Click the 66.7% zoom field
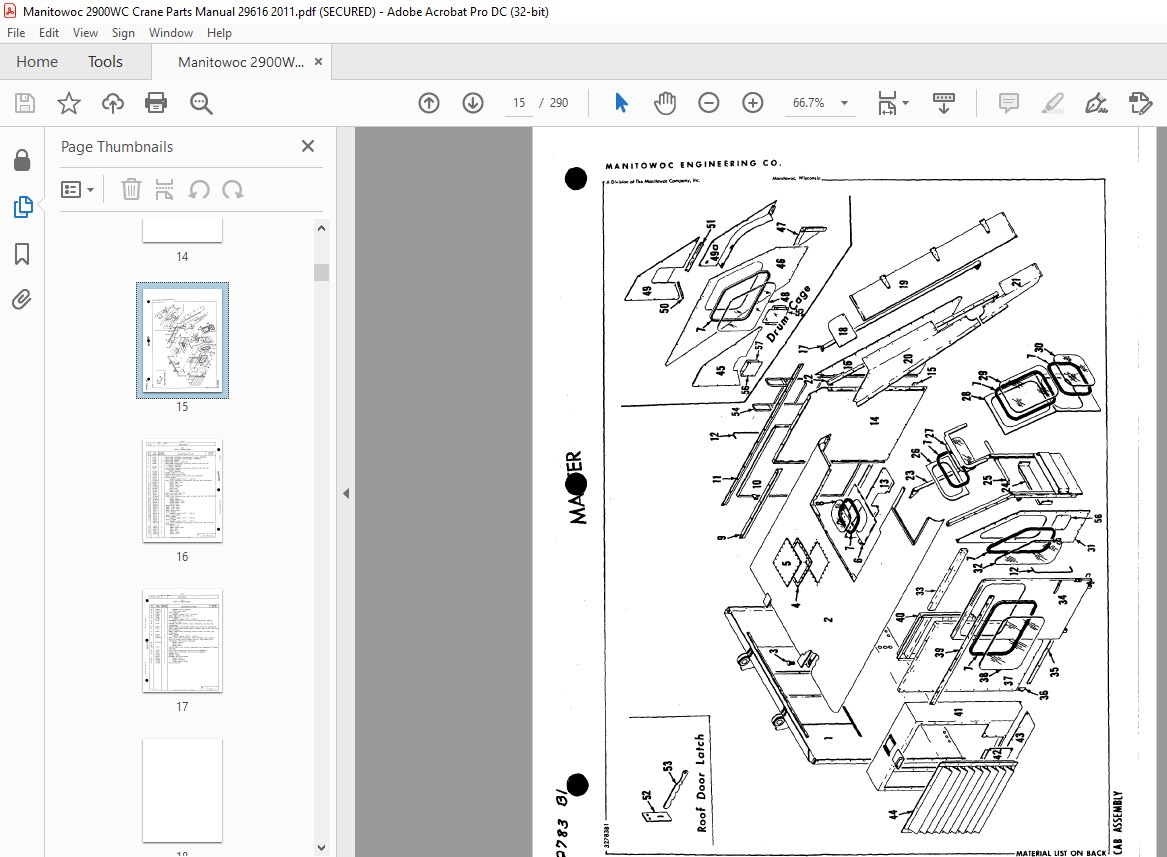Screen dimensions: 1167x857 (x=808, y=103)
